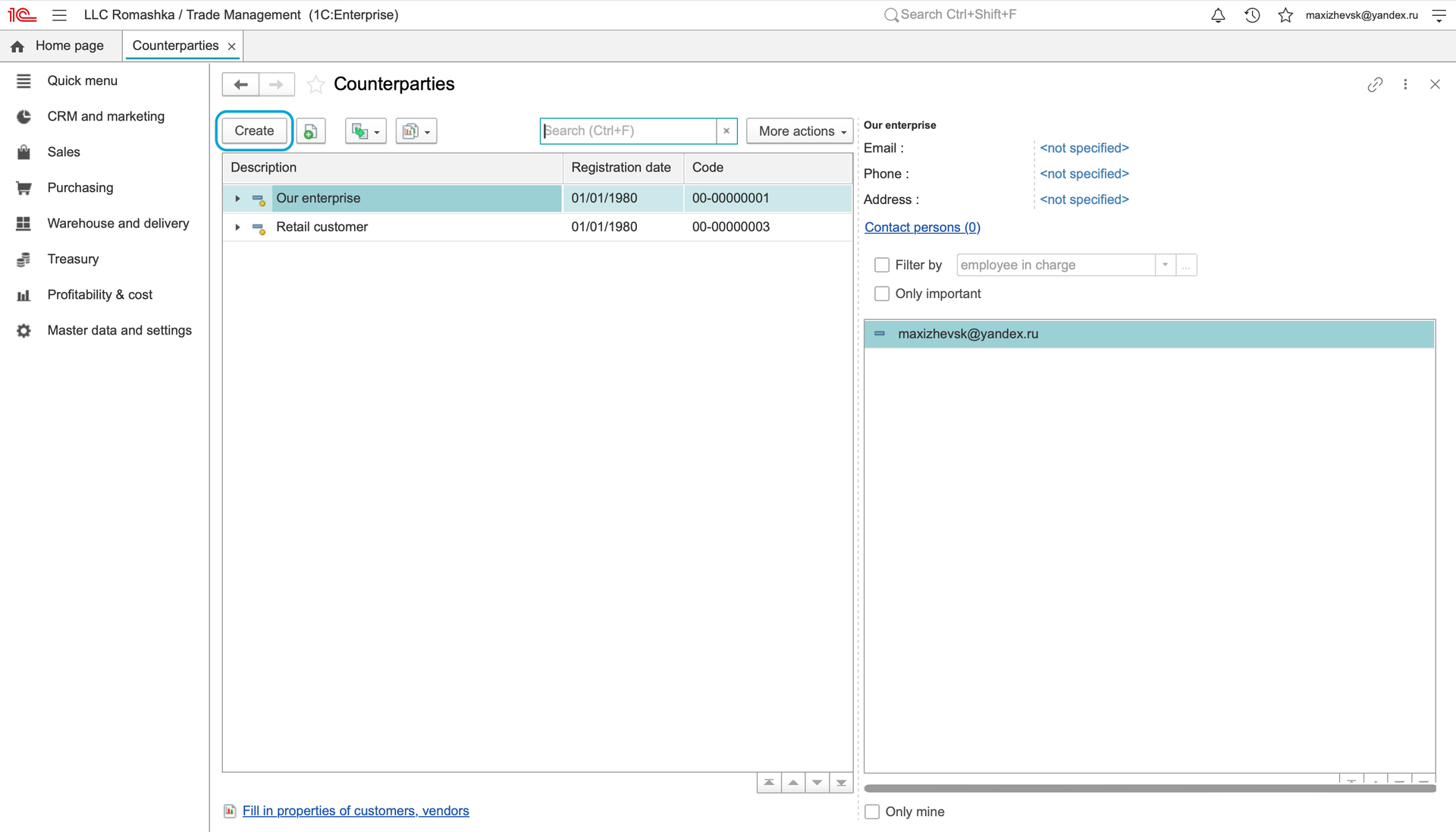Screen dimensions: 1456x832
Task: Jump to first record in list
Action: tap(769, 783)
